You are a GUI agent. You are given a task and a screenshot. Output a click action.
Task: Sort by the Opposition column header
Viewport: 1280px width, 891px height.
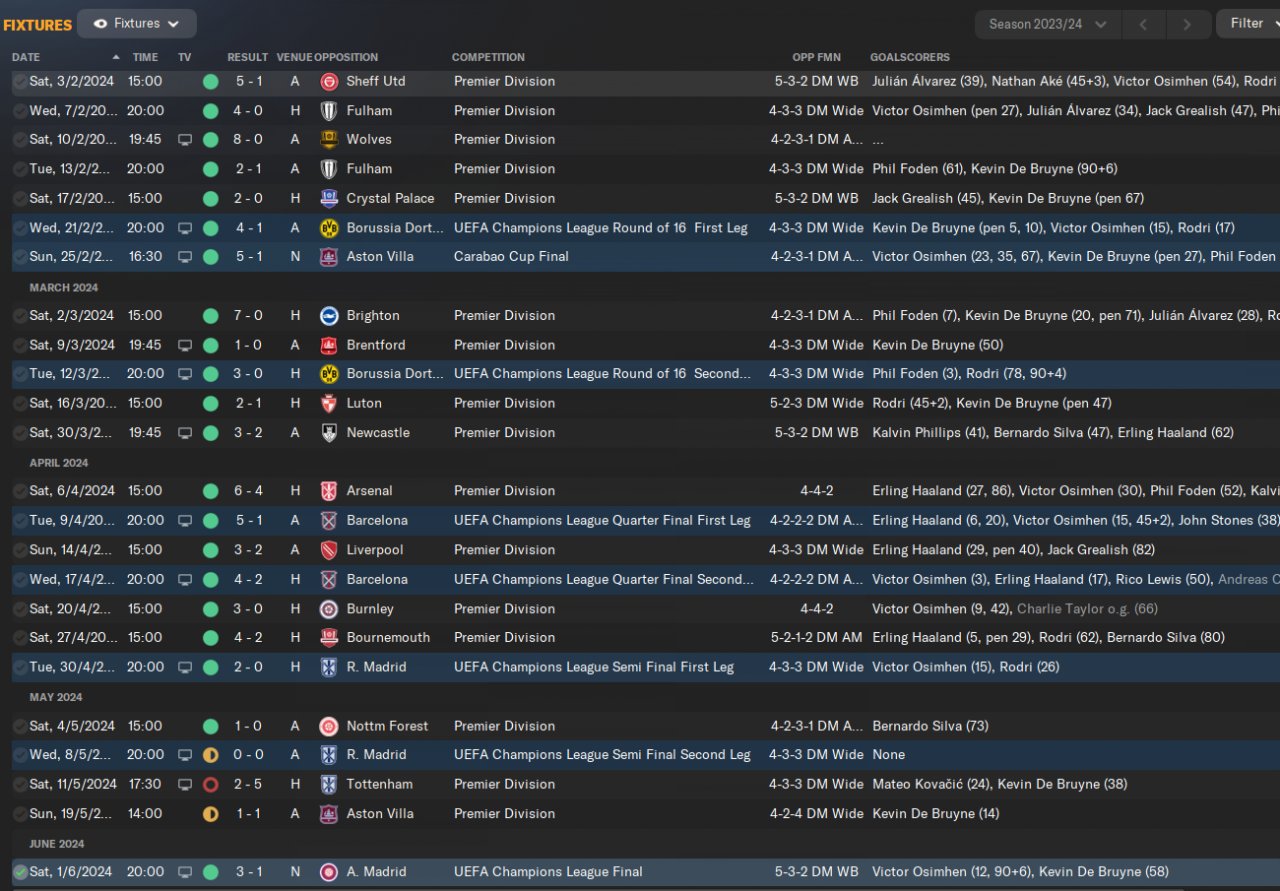347,57
